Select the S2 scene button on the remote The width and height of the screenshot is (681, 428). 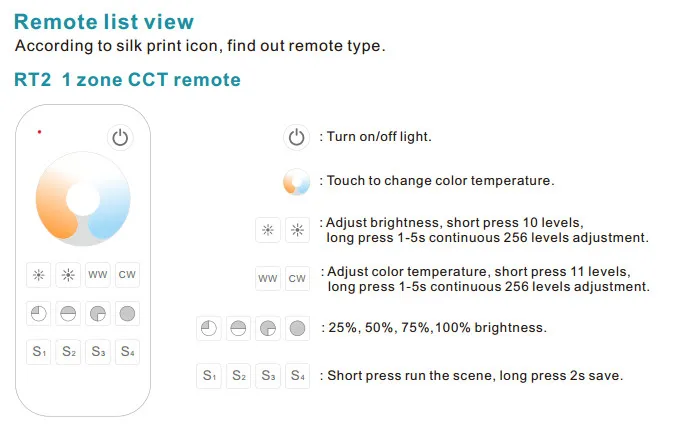pos(68,352)
